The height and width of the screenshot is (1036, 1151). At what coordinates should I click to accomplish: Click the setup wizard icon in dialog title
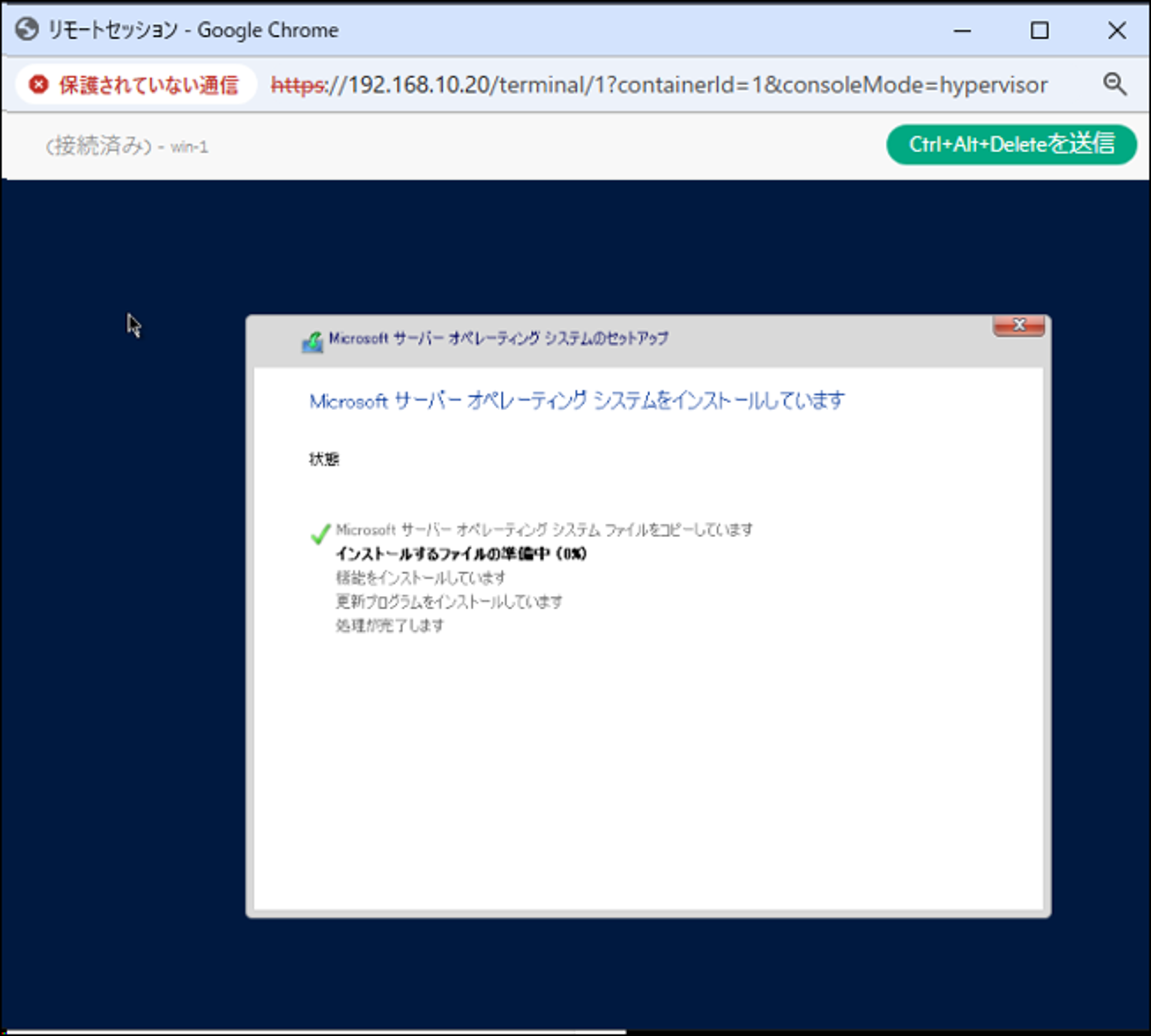(x=312, y=341)
